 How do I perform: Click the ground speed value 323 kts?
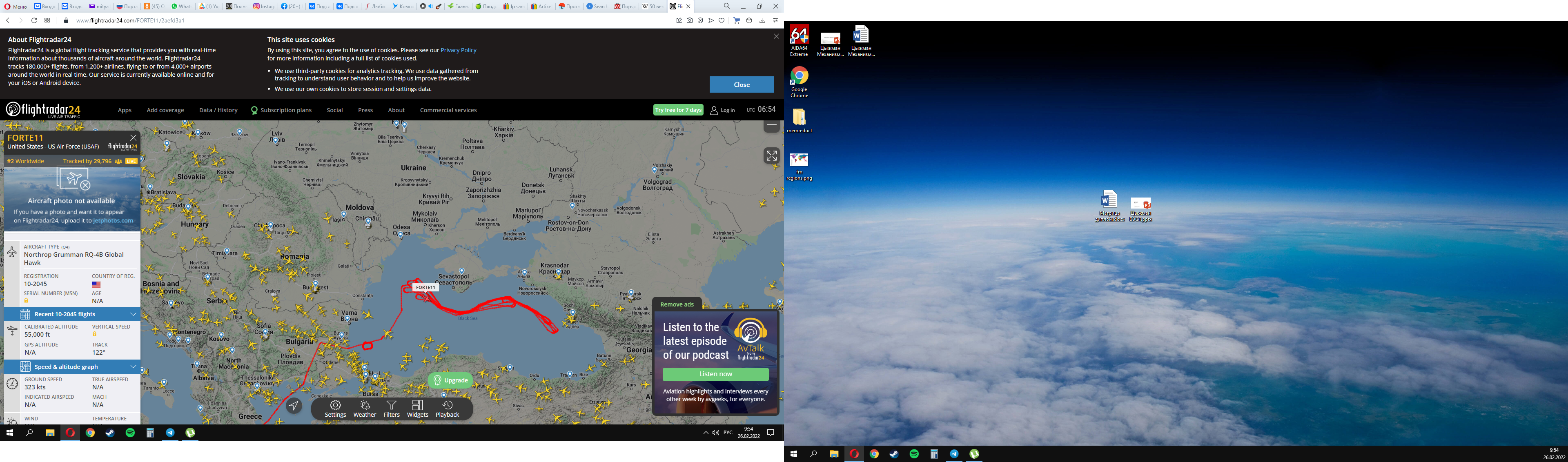click(35, 387)
